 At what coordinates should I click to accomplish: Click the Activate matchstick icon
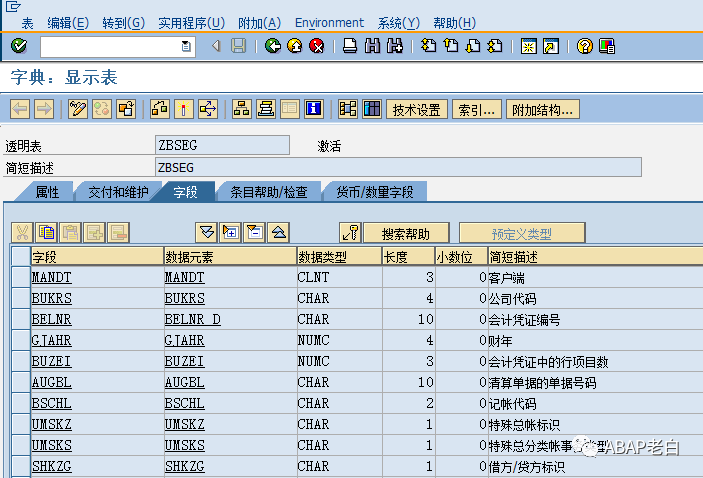click(184, 109)
